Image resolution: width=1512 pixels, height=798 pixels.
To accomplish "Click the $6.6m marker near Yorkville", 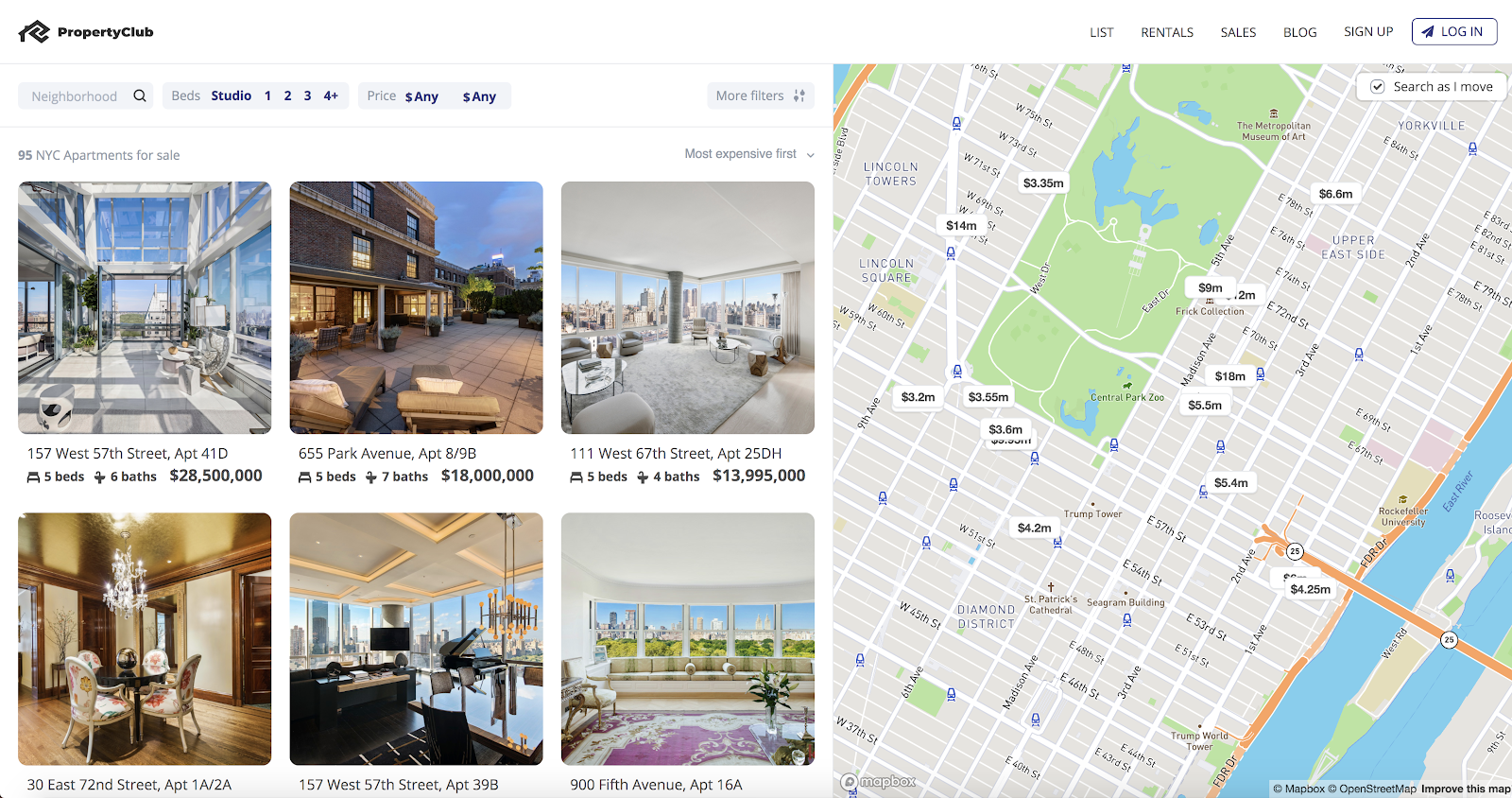I will coord(1335,194).
